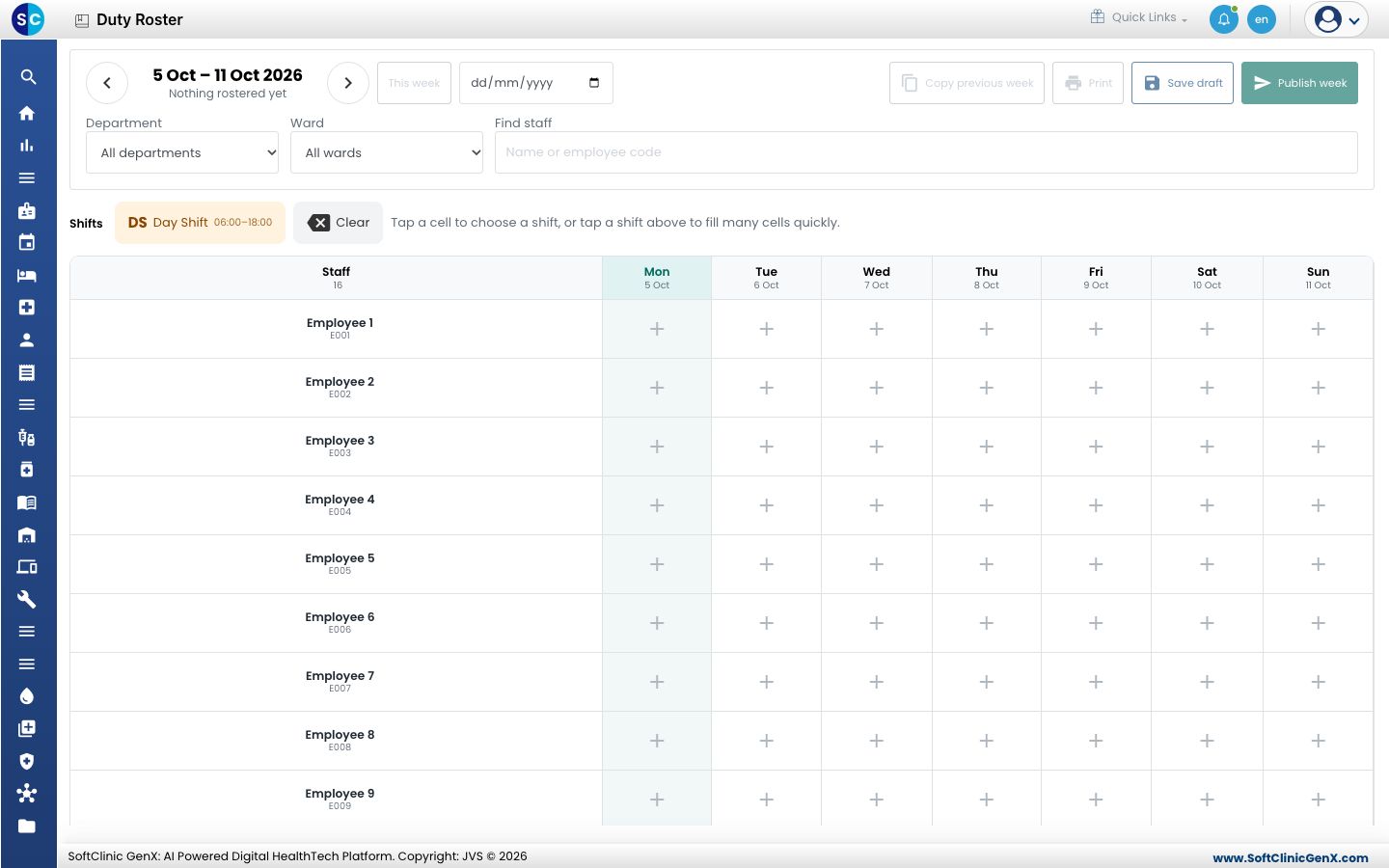Open the shield icon in the sidebar
Screen dimensions: 1389x868
tap(27, 761)
